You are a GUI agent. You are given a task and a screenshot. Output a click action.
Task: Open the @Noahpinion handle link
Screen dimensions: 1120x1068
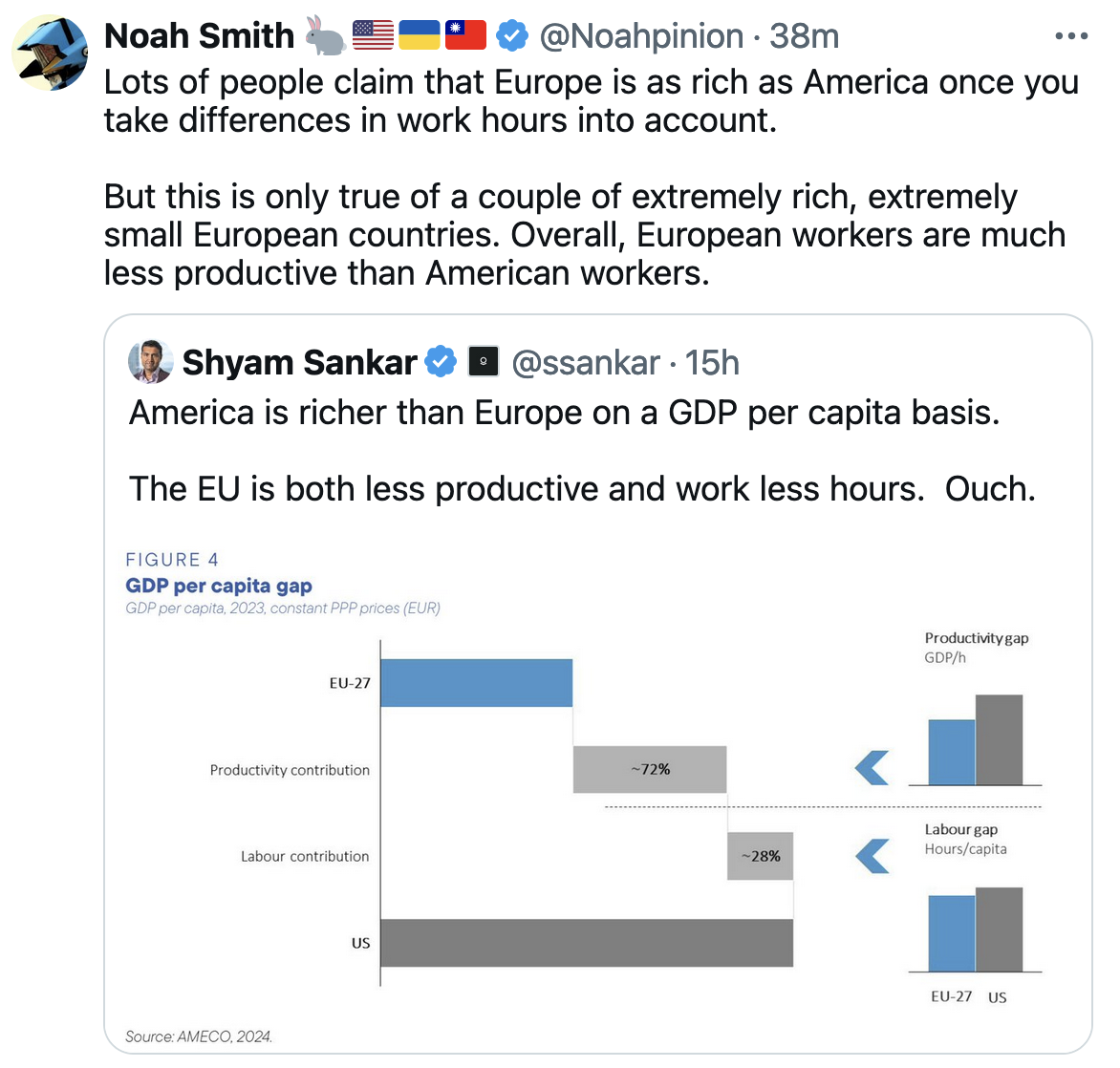[x=640, y=36]
